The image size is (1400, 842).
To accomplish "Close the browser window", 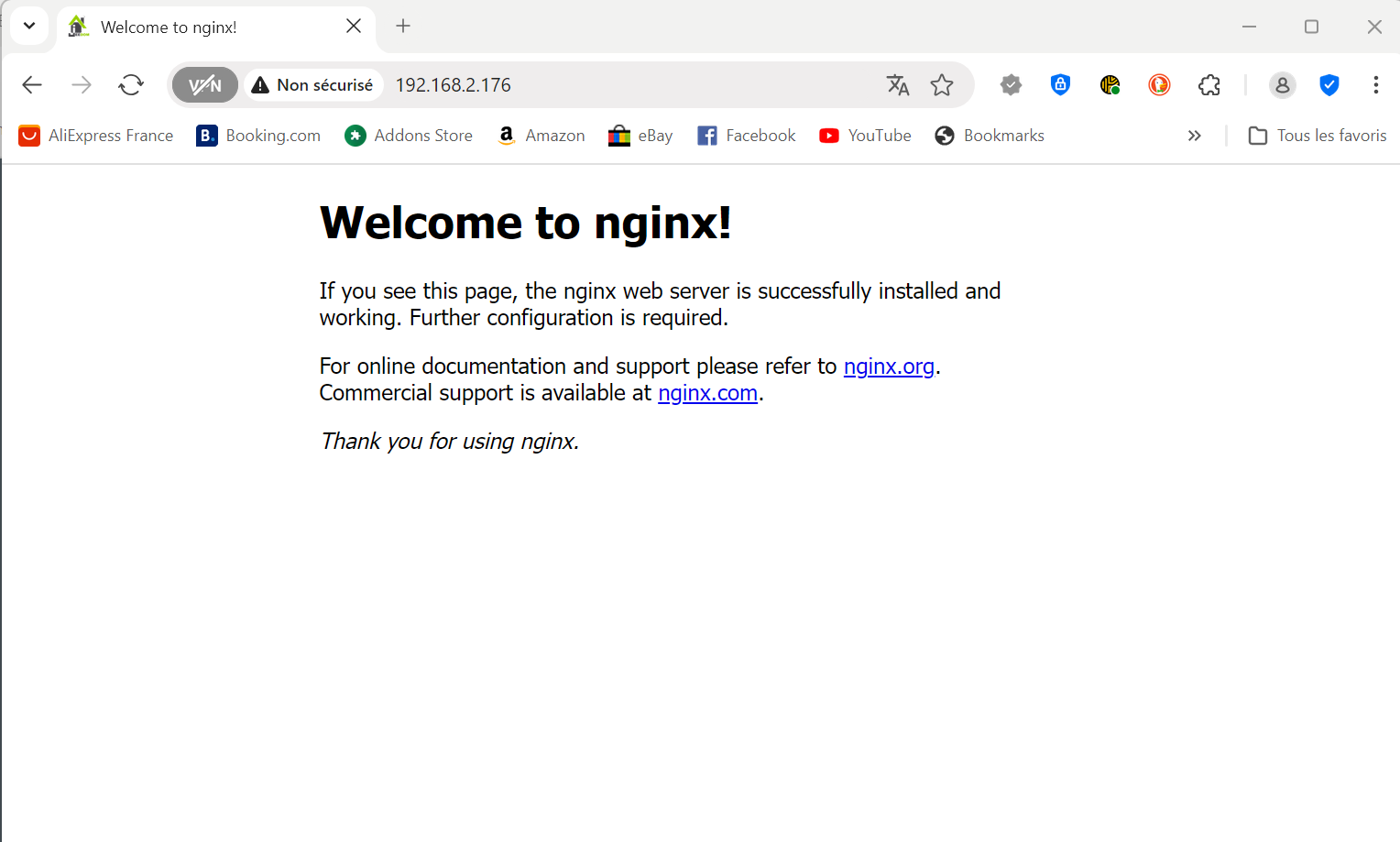I will pos(1374,27).
